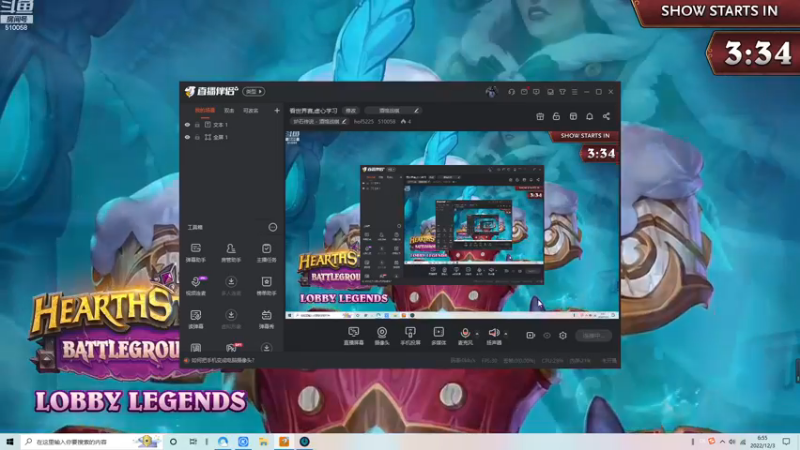Click the 修改 button beside stream title
The height and width of the screenshot is (450, 800).
click(x=351, y=111)
